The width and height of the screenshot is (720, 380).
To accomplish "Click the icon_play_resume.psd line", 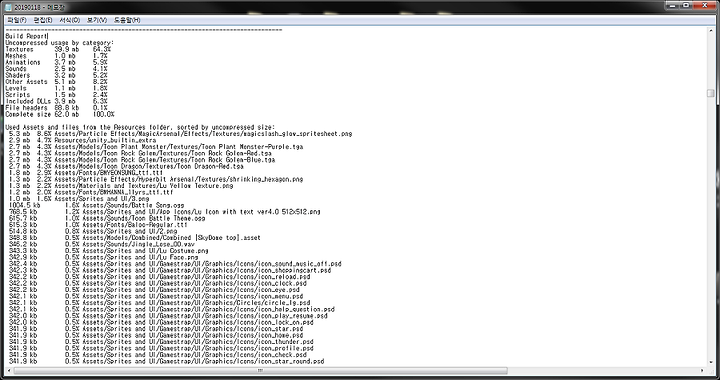I will coord(168,316).
